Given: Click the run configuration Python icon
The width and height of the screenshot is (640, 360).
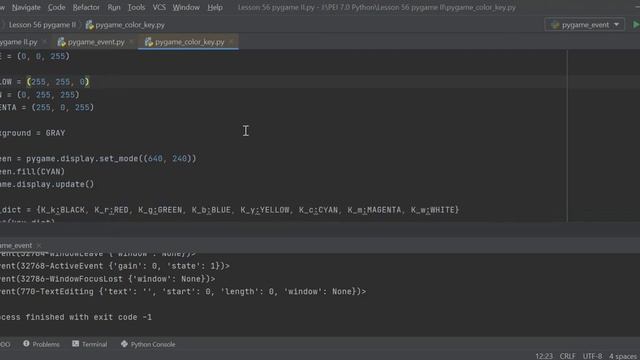Looking at the screenshot, I should [x=555, y=25].
